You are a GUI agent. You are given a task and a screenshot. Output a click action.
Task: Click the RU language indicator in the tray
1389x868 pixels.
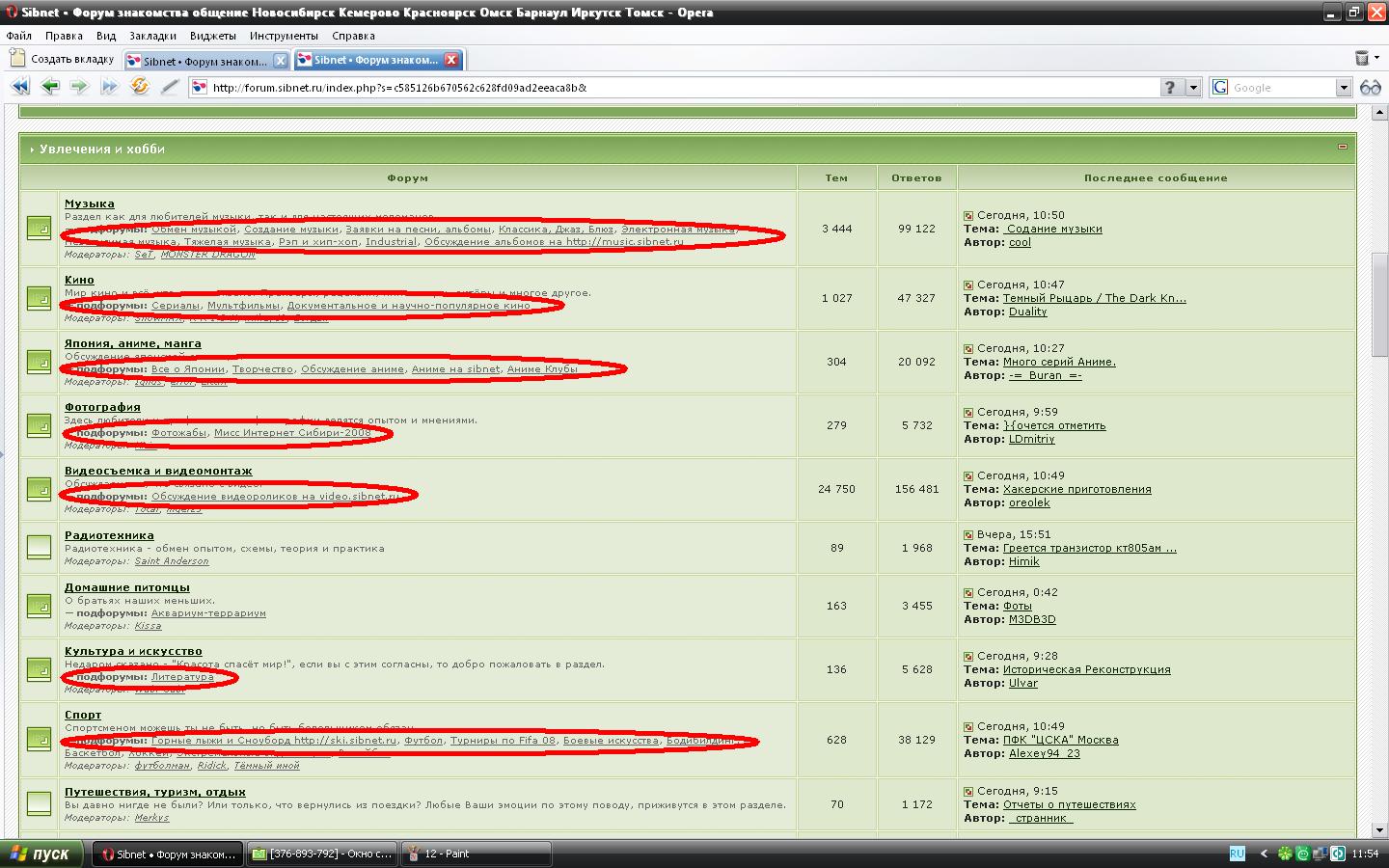[x=1238, y=854]
